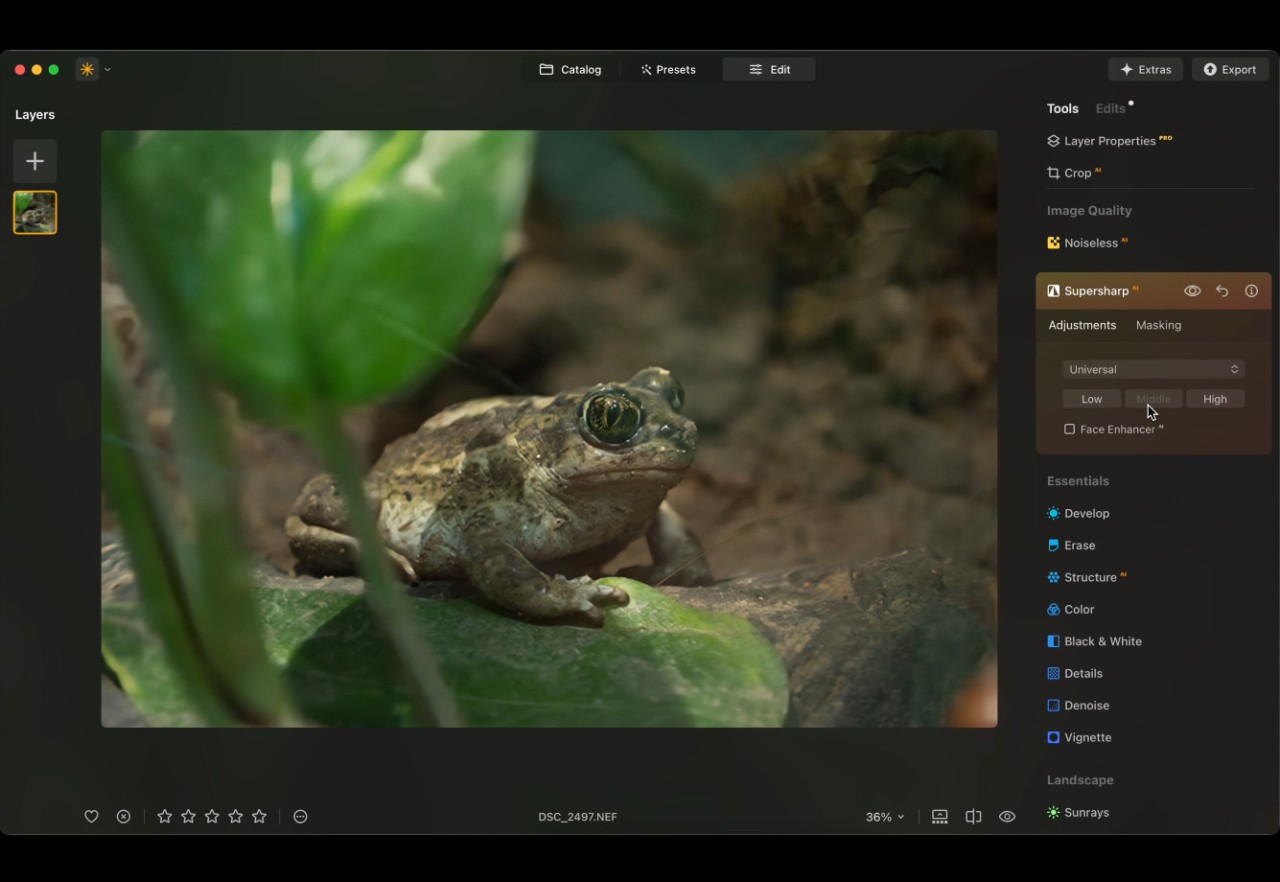Image resolution: width=1280 pixels, height=882 pixels.
Task: Open the Universal mode dropdown
Action: pyautogui.click(x=1153, y=369)
